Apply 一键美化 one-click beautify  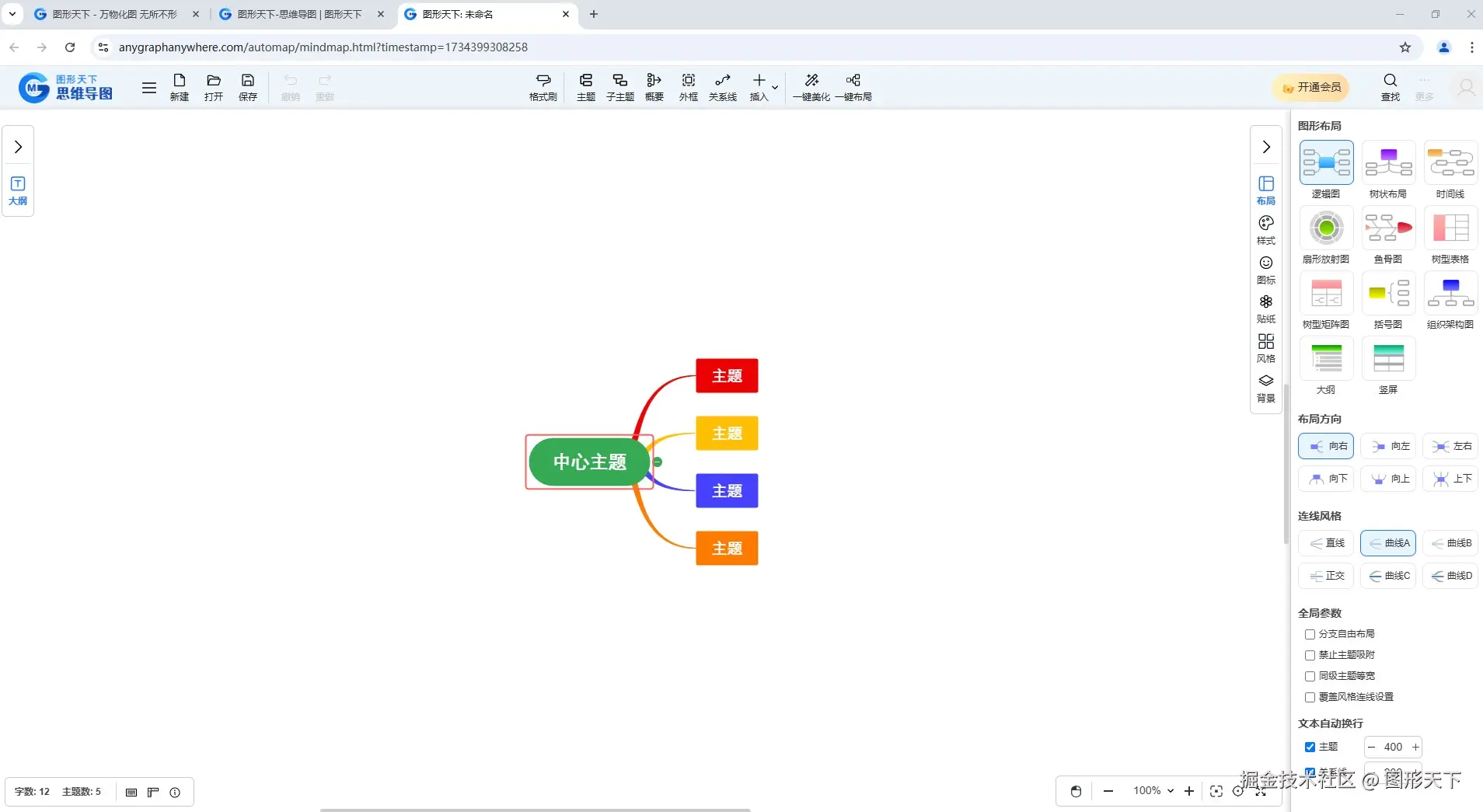[x=811, y=87]
